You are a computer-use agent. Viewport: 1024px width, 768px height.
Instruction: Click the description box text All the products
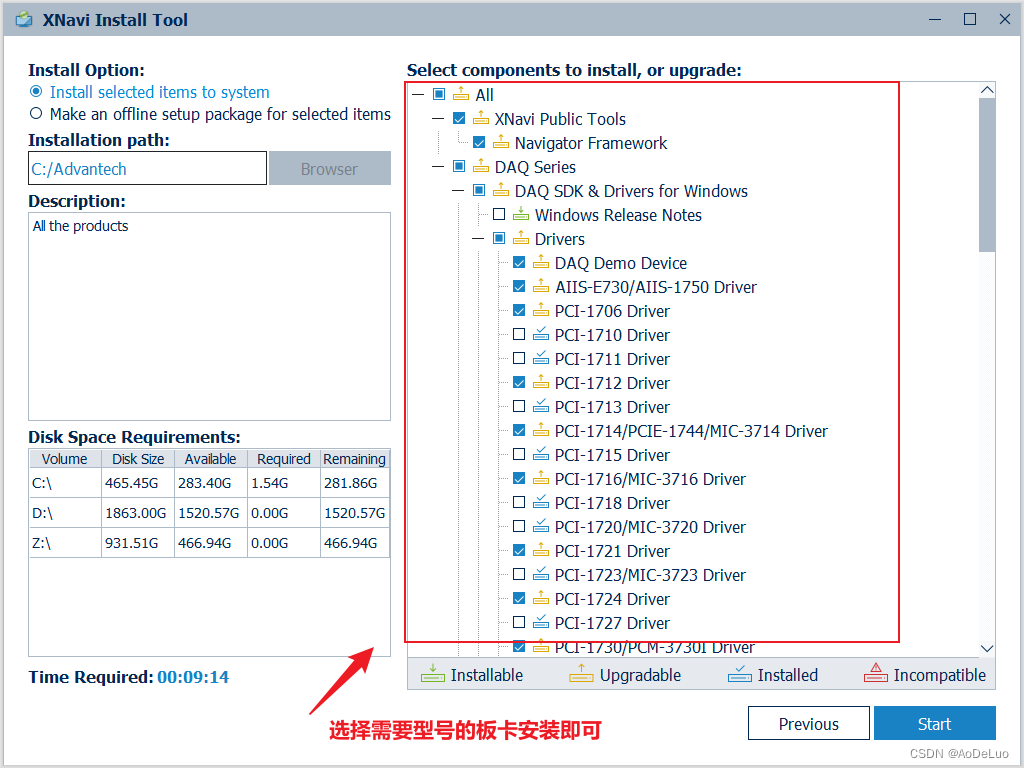coord(80,226)
